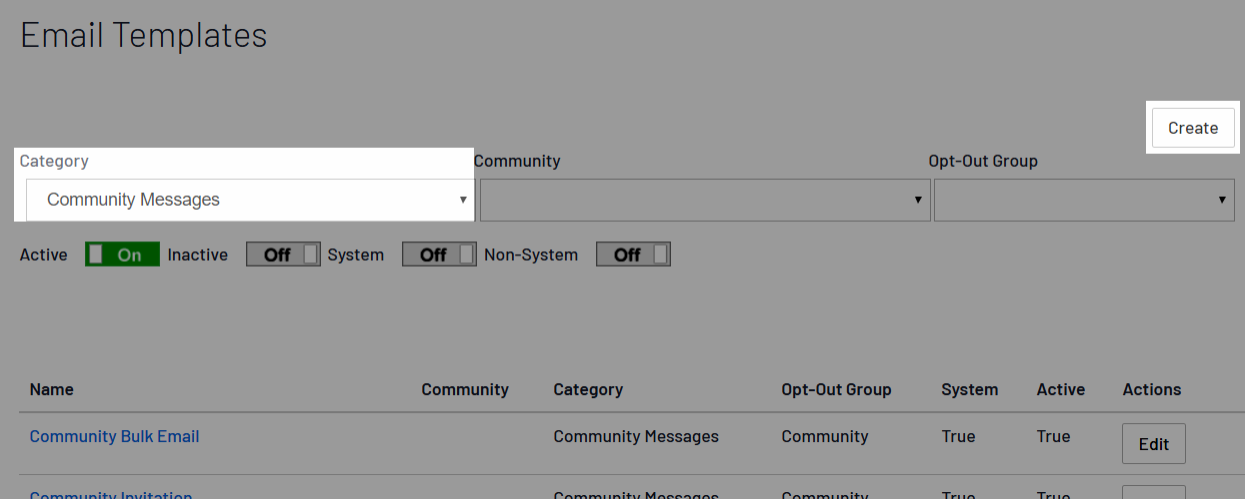This screenshot has width=1245, height=499.
Task: Click the Community column header
Action: click(465, 389)
